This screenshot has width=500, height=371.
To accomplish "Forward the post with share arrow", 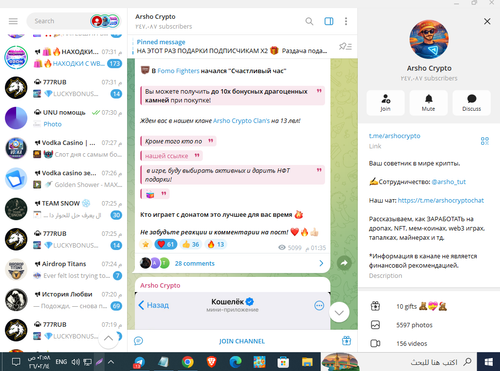I will (x=344, y=263).
